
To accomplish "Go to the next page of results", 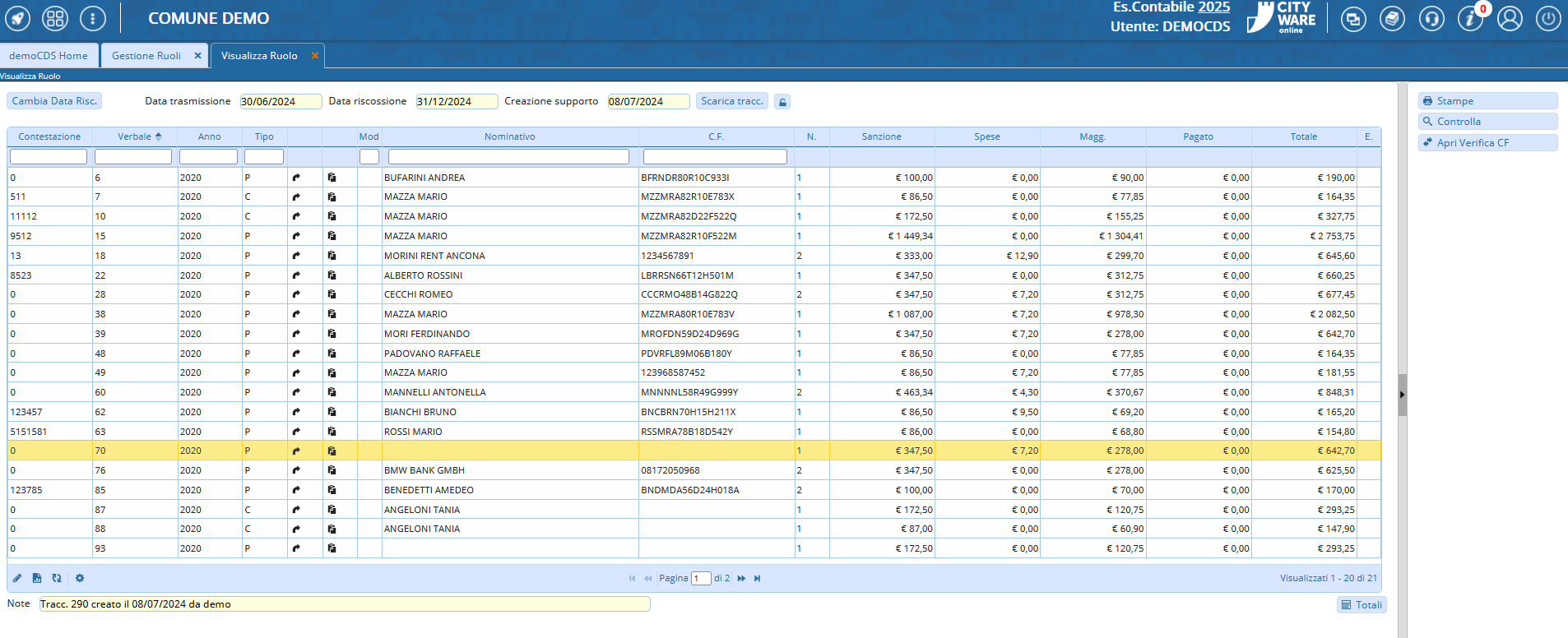I will coord(741,578).
